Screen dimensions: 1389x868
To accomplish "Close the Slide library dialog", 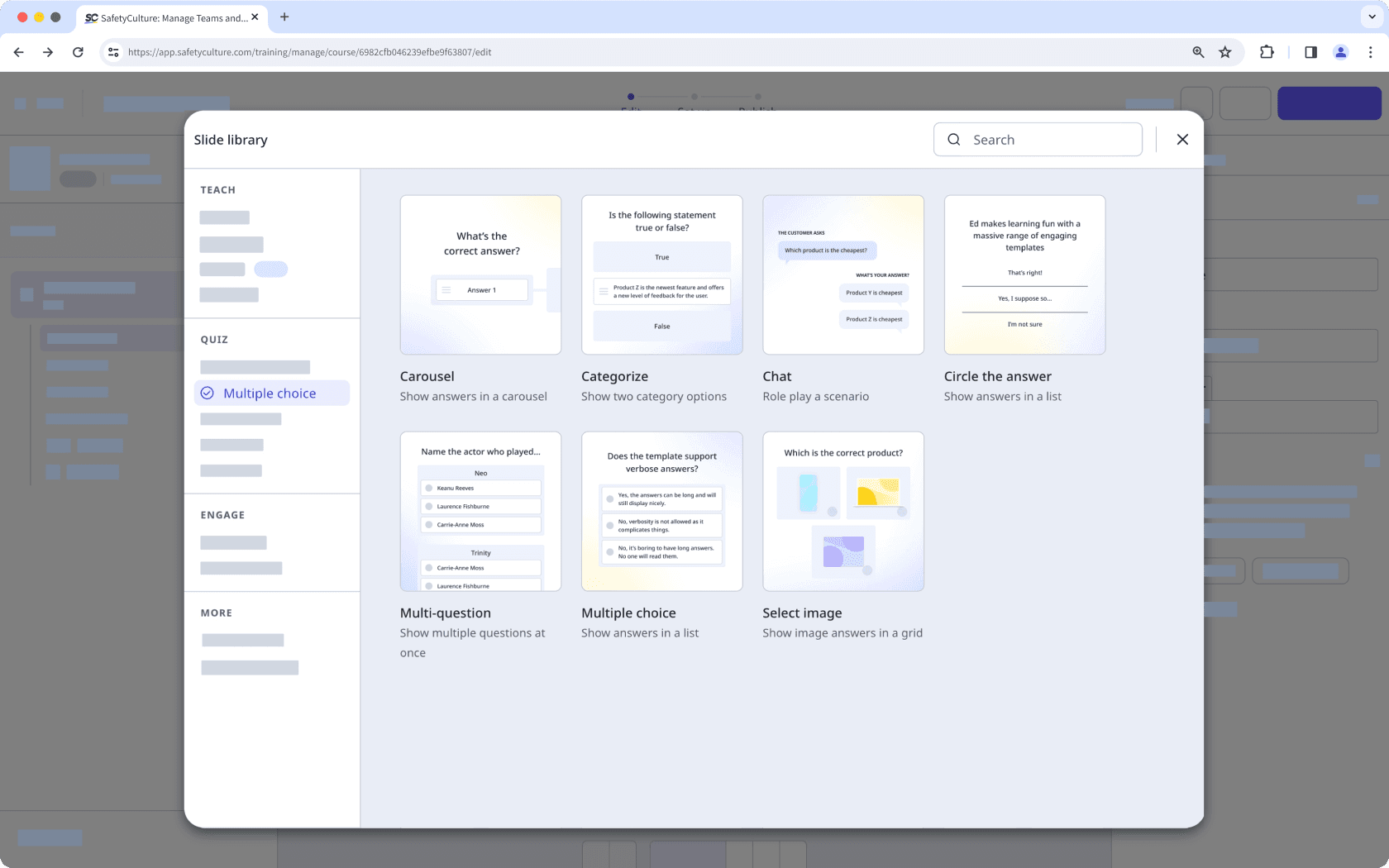I will (x=1182, y=139).
